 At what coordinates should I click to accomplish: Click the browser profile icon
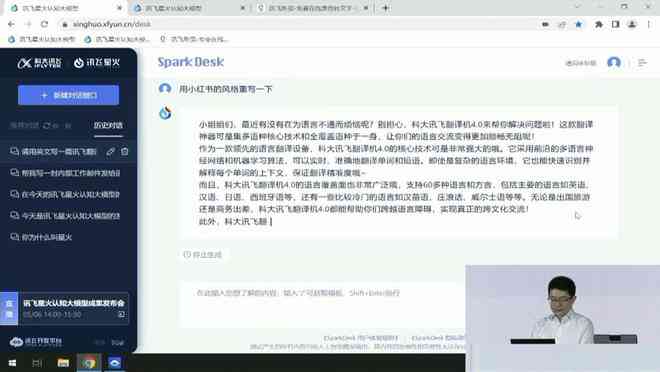(x=632, y=24)
